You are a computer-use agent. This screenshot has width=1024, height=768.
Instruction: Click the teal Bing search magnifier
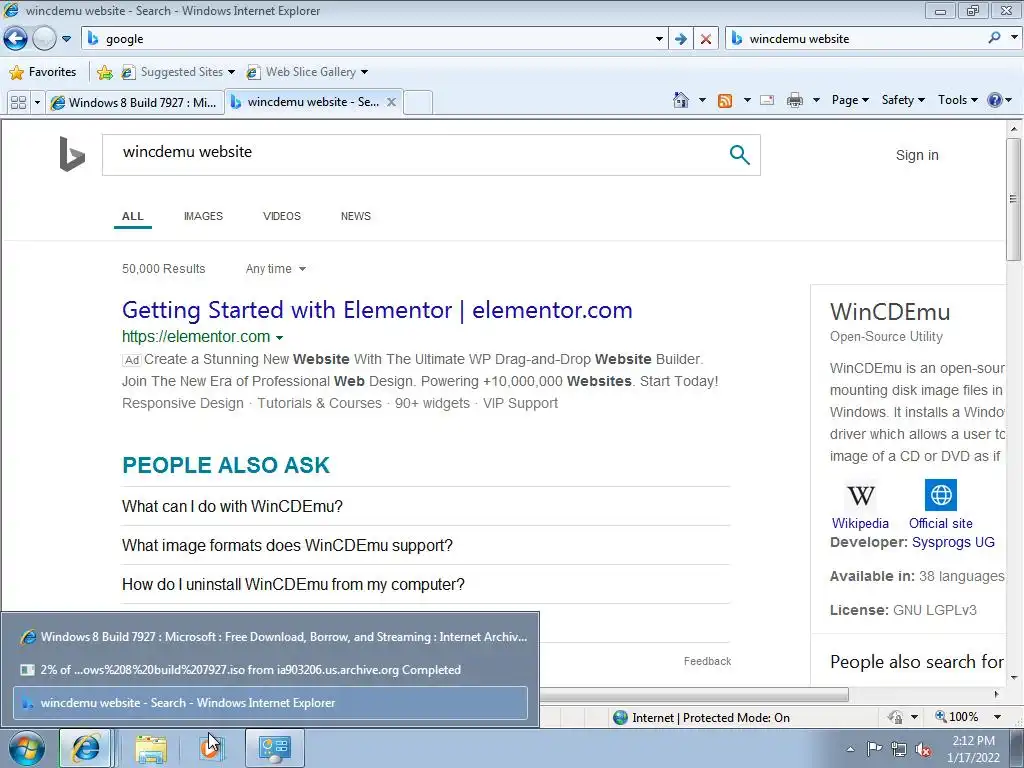pyautogui.click(x=739, y=155)
